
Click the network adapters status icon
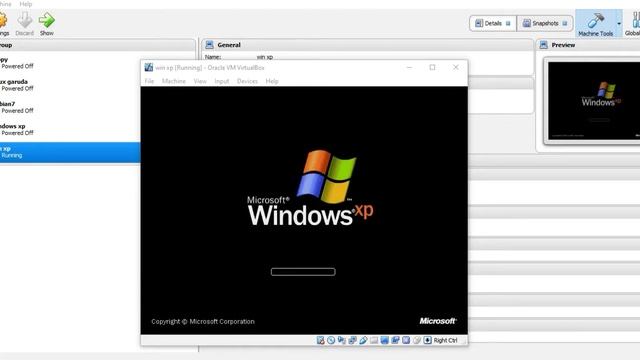352,340
